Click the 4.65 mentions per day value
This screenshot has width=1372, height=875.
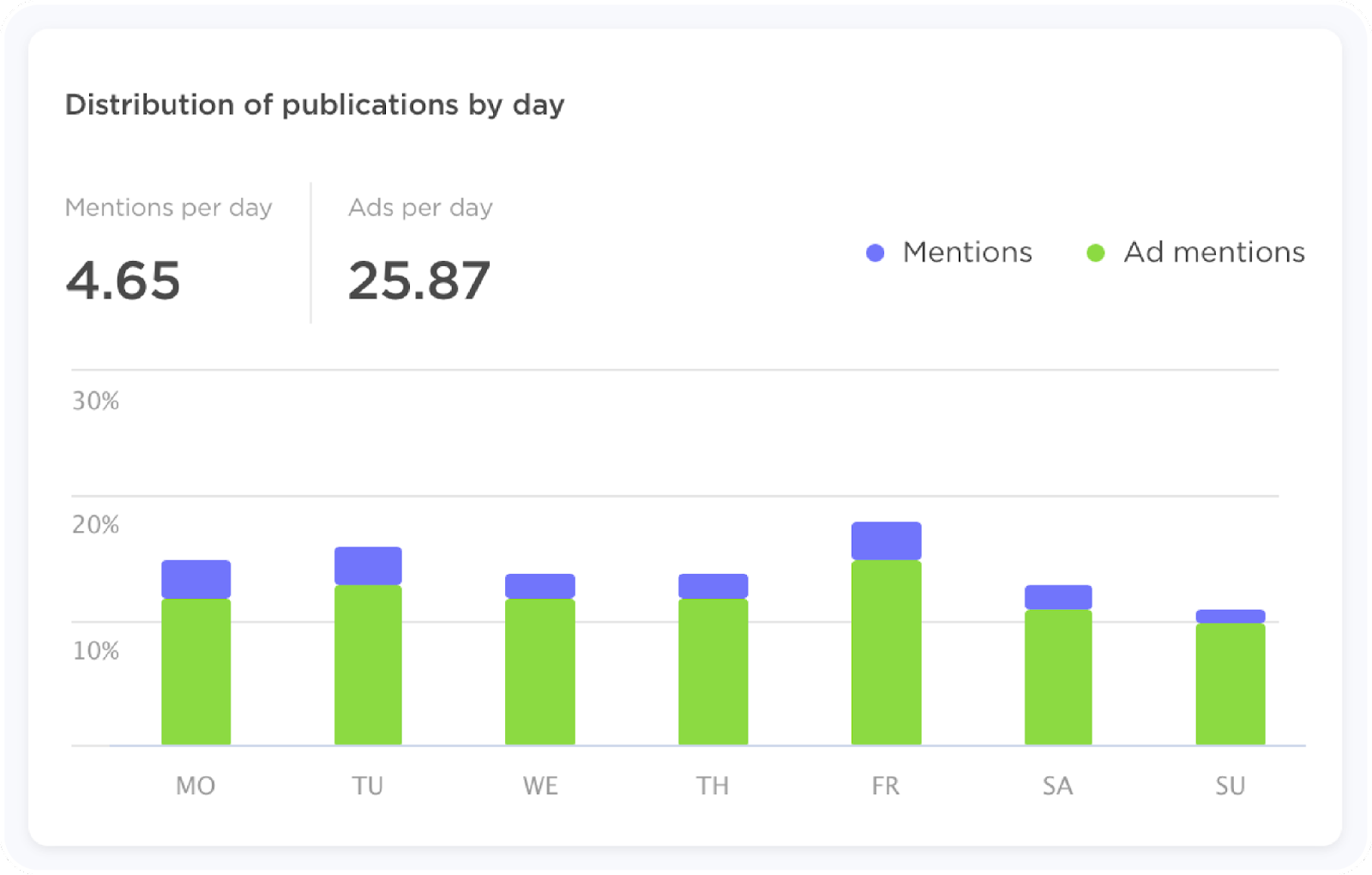coord(123,281)
